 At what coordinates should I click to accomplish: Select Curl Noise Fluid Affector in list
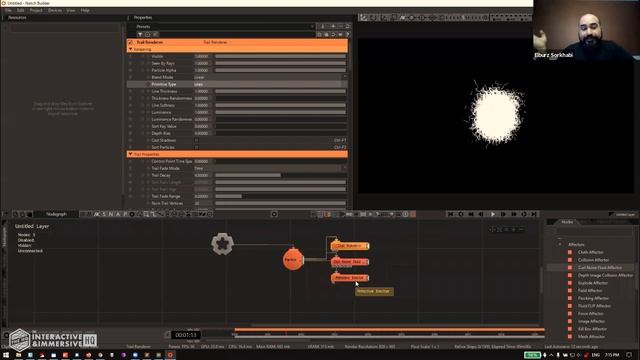[600, 268]
